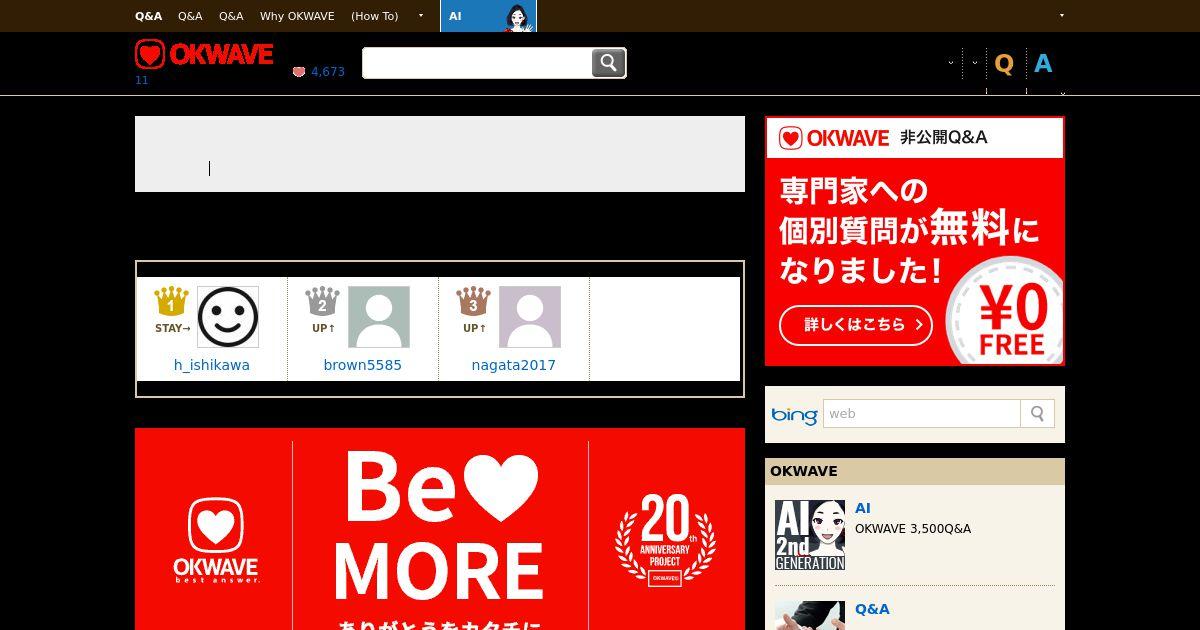Focus the header search input field
The height and width of the screenshot is (630, 1200).
tap(477, 63)
